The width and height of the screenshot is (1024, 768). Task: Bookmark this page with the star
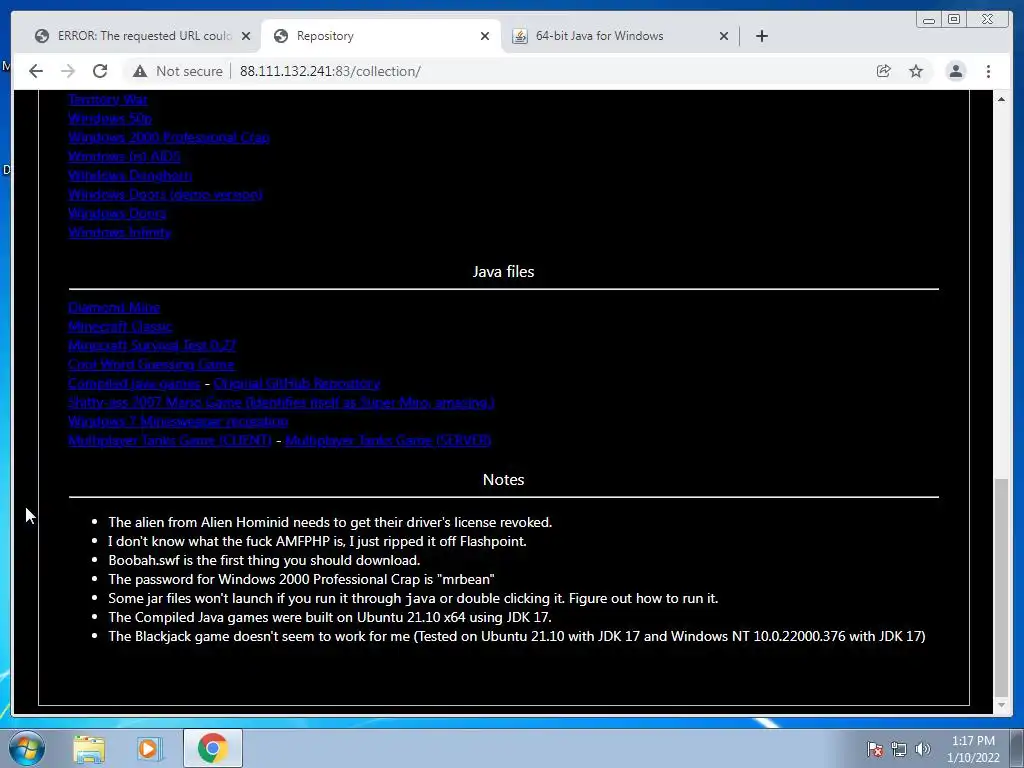click(x=916, y=71)
